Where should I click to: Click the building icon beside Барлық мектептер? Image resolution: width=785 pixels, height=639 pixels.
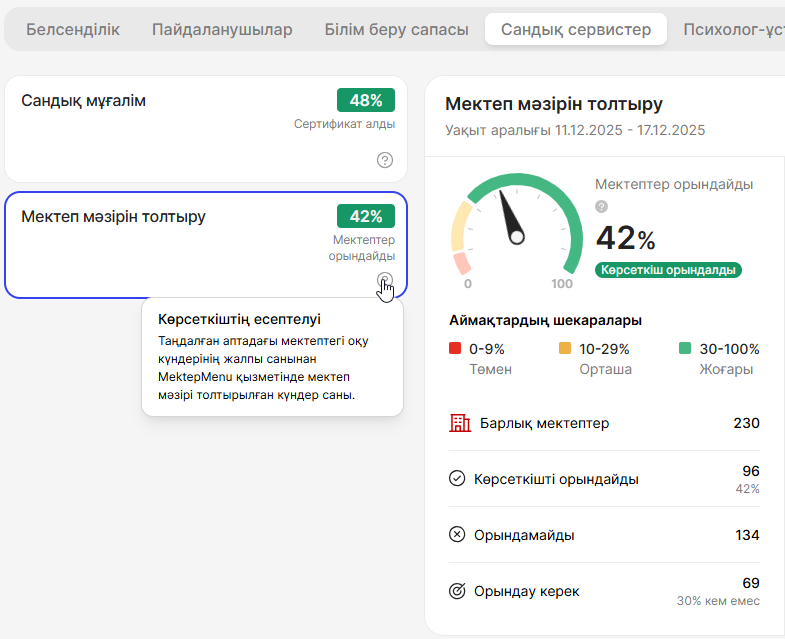(459, 423)
